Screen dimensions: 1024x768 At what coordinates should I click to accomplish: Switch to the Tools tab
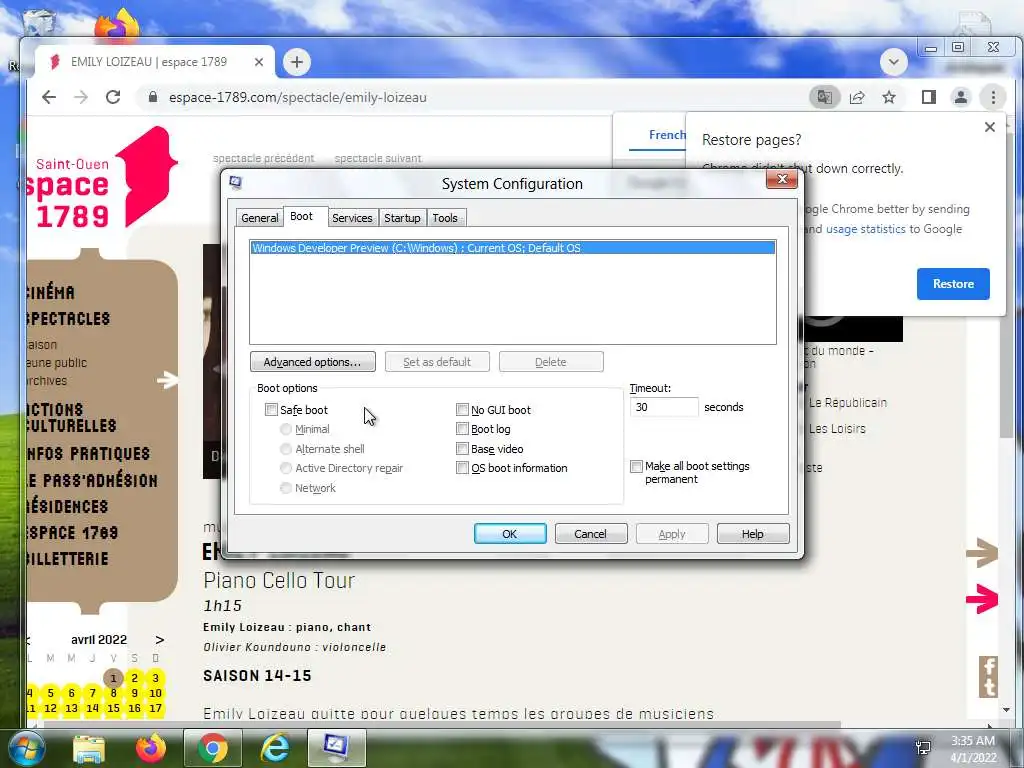(445, 218)
